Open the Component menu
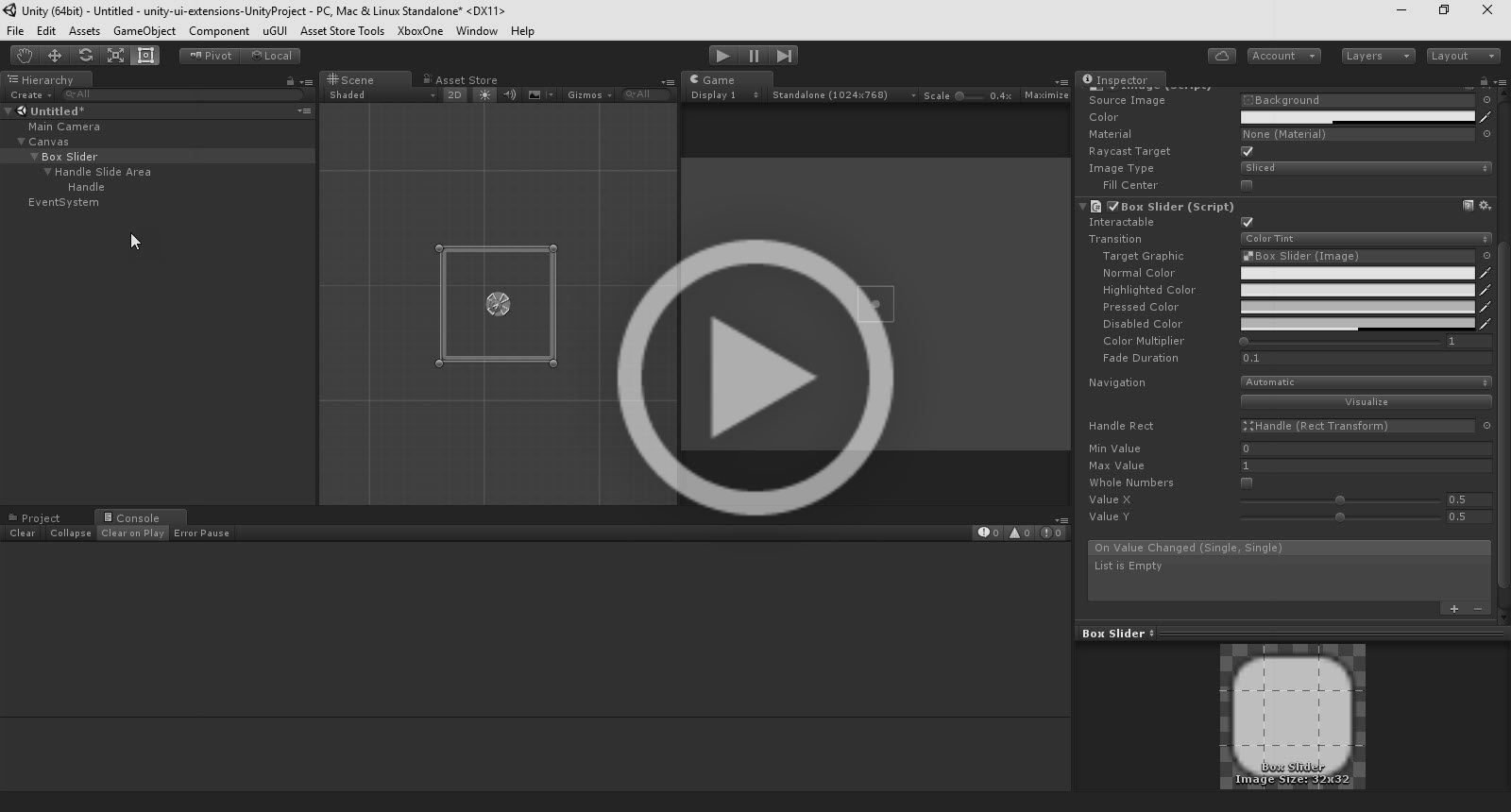 point(219,31)
